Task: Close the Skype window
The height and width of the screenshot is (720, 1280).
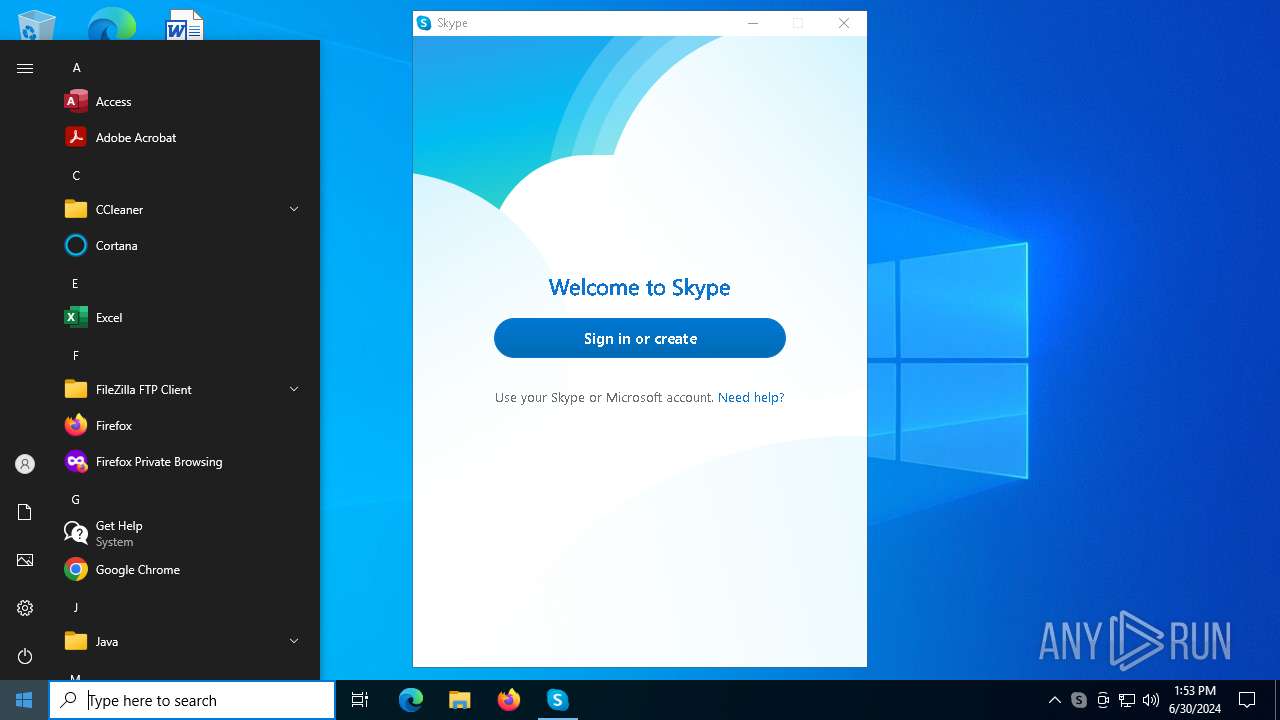Action: [x=844, y=23]
